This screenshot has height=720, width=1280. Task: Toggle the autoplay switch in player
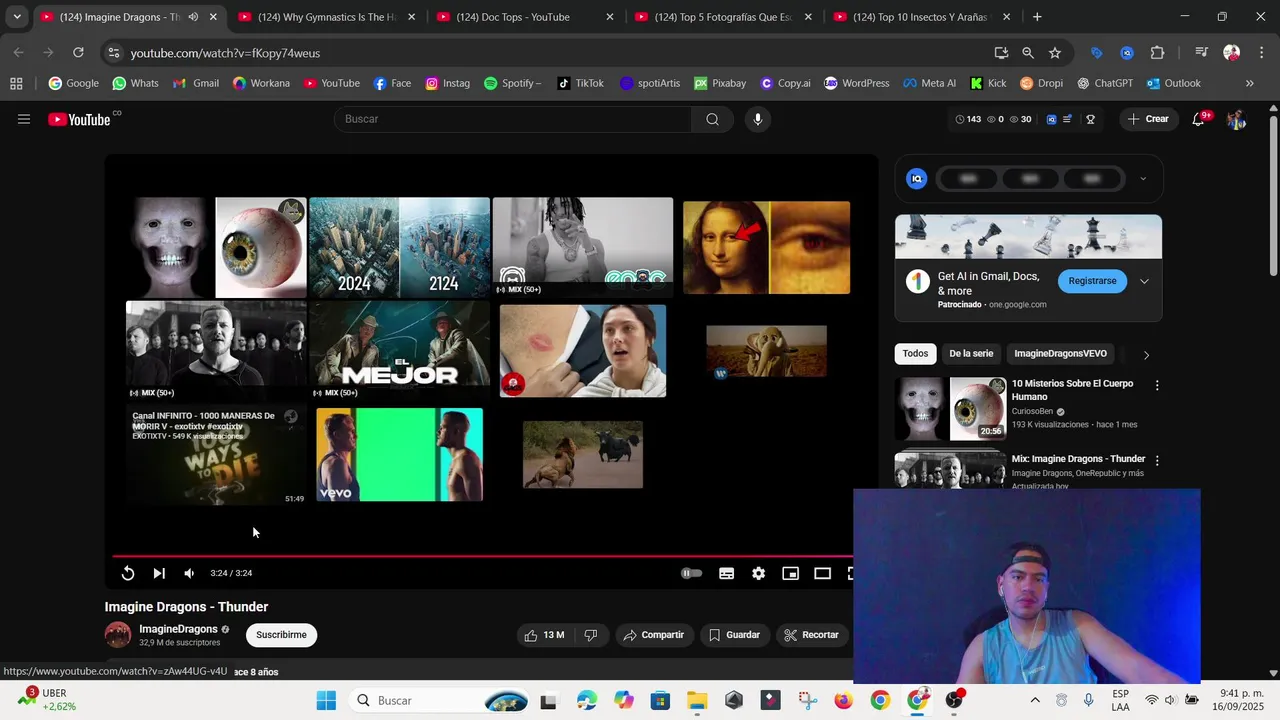(x=691, y=573)
